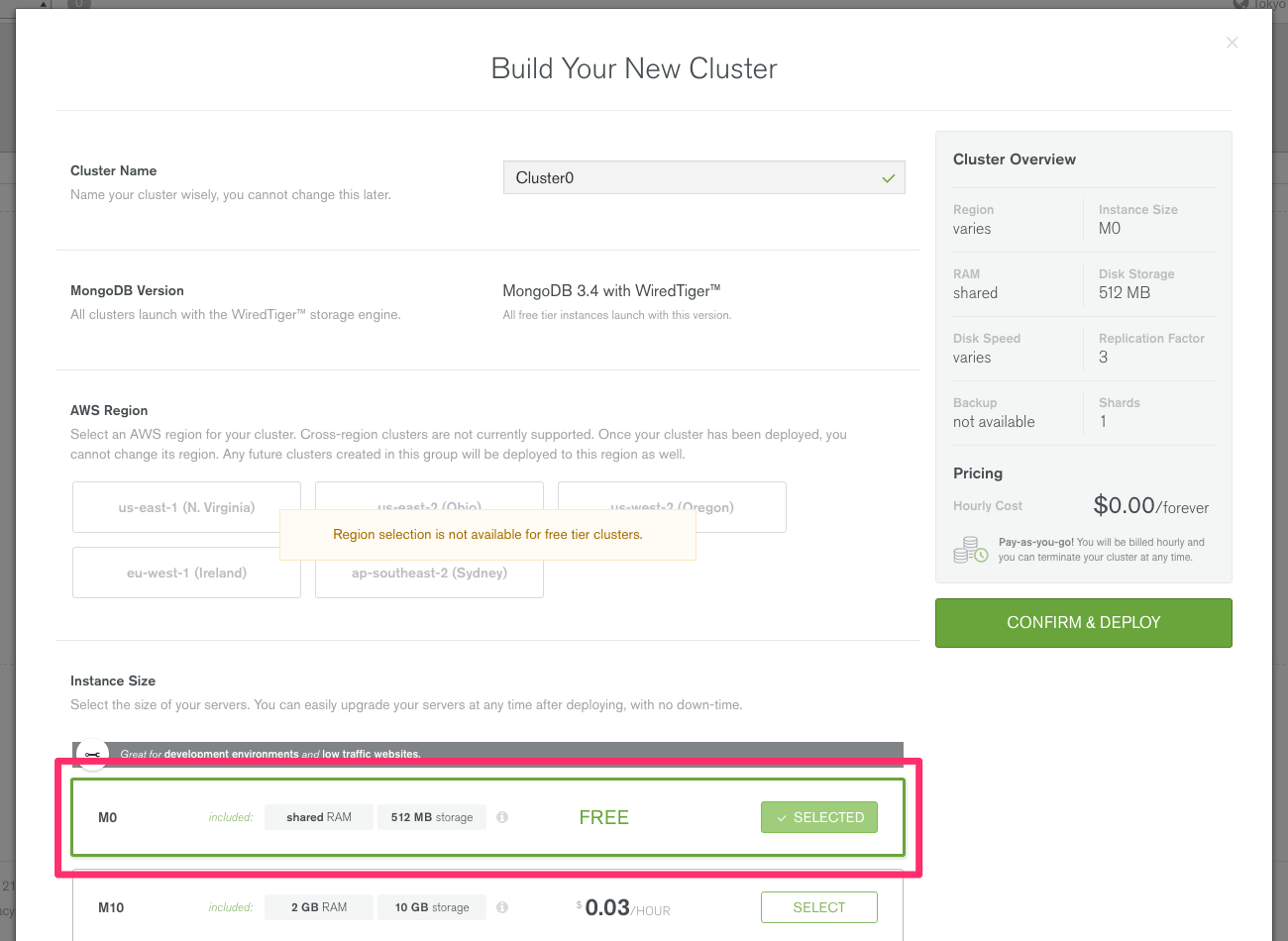The height and width of the screenshot is (941, 1288).
Task: Click the info icon in M10 row
Action: [x=502, y=907]
